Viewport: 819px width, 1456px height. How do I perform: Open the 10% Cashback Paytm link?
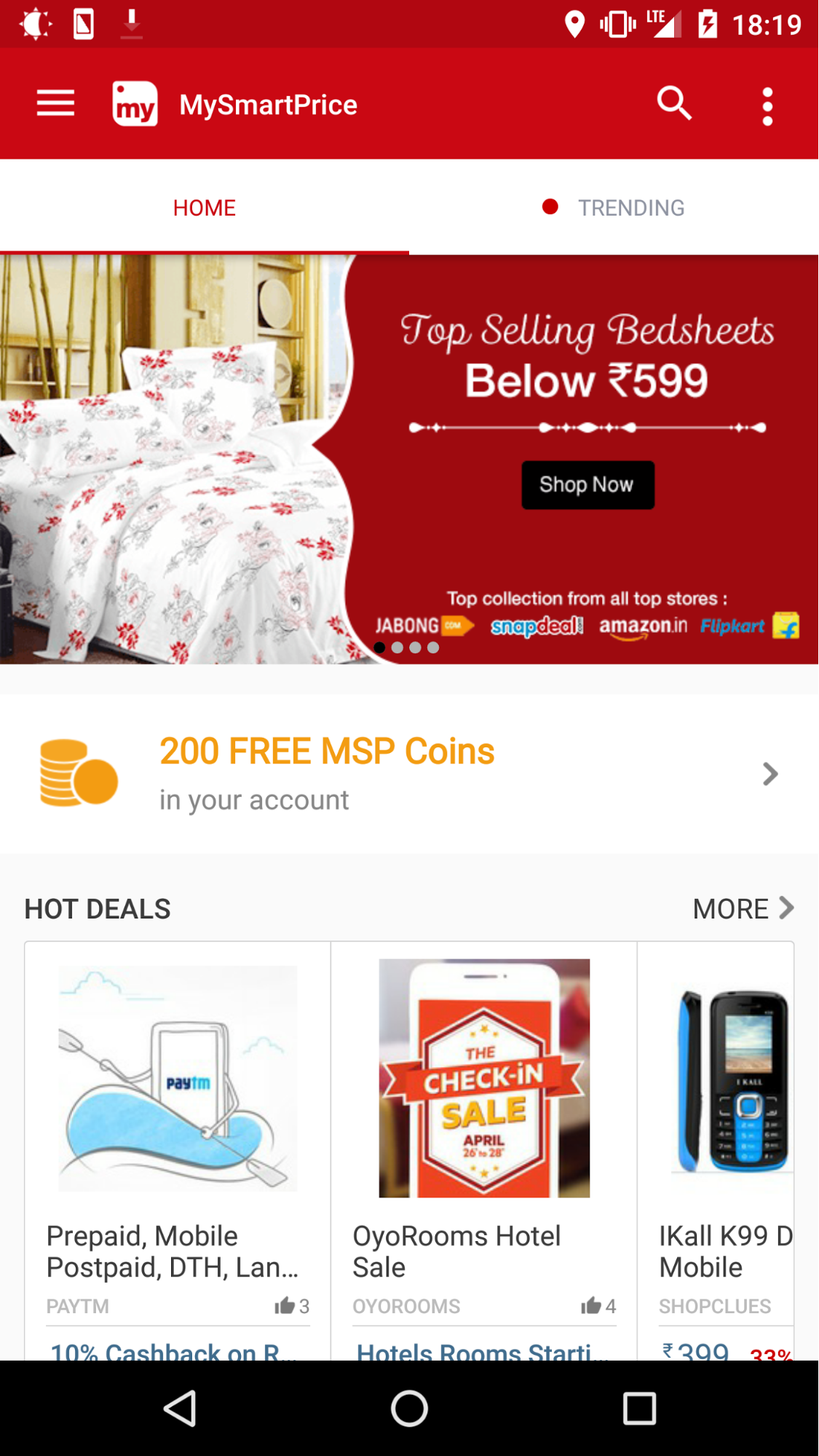tap(173, 1350)
